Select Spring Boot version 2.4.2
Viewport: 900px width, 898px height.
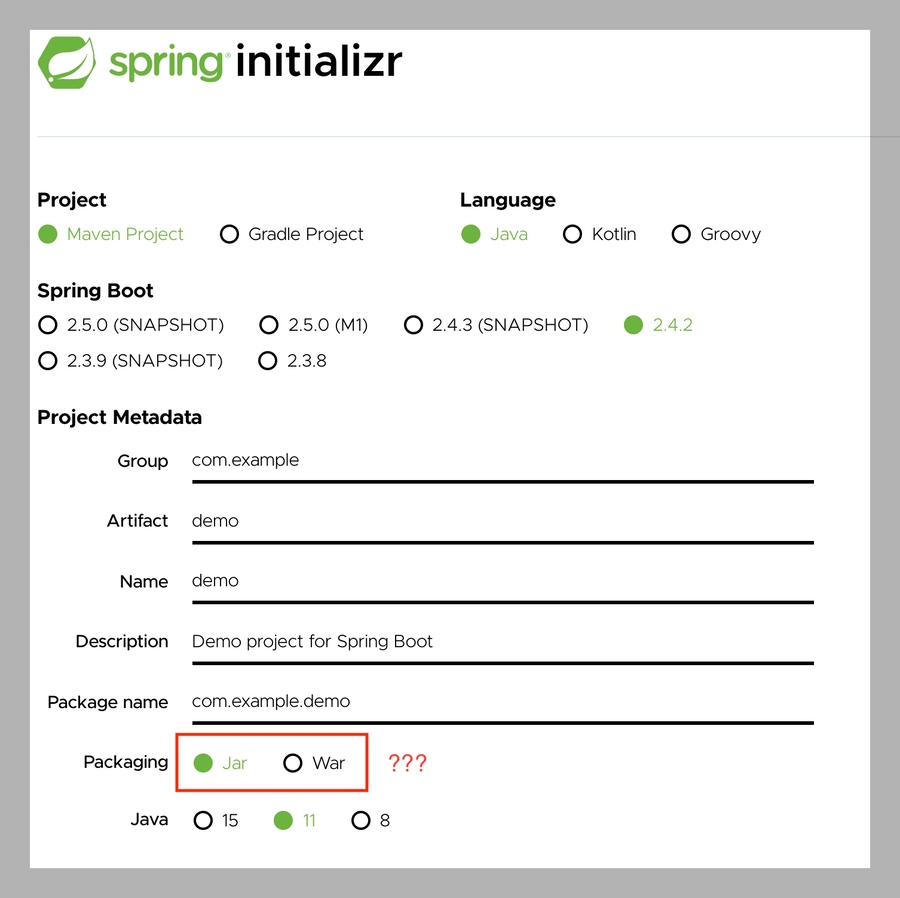coord(633,325)
